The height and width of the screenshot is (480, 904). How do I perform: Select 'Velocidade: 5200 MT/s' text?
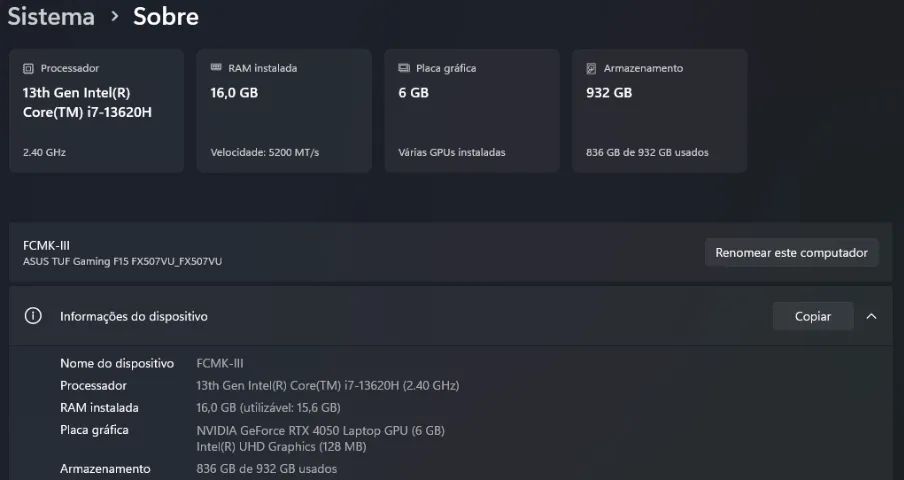265,153
